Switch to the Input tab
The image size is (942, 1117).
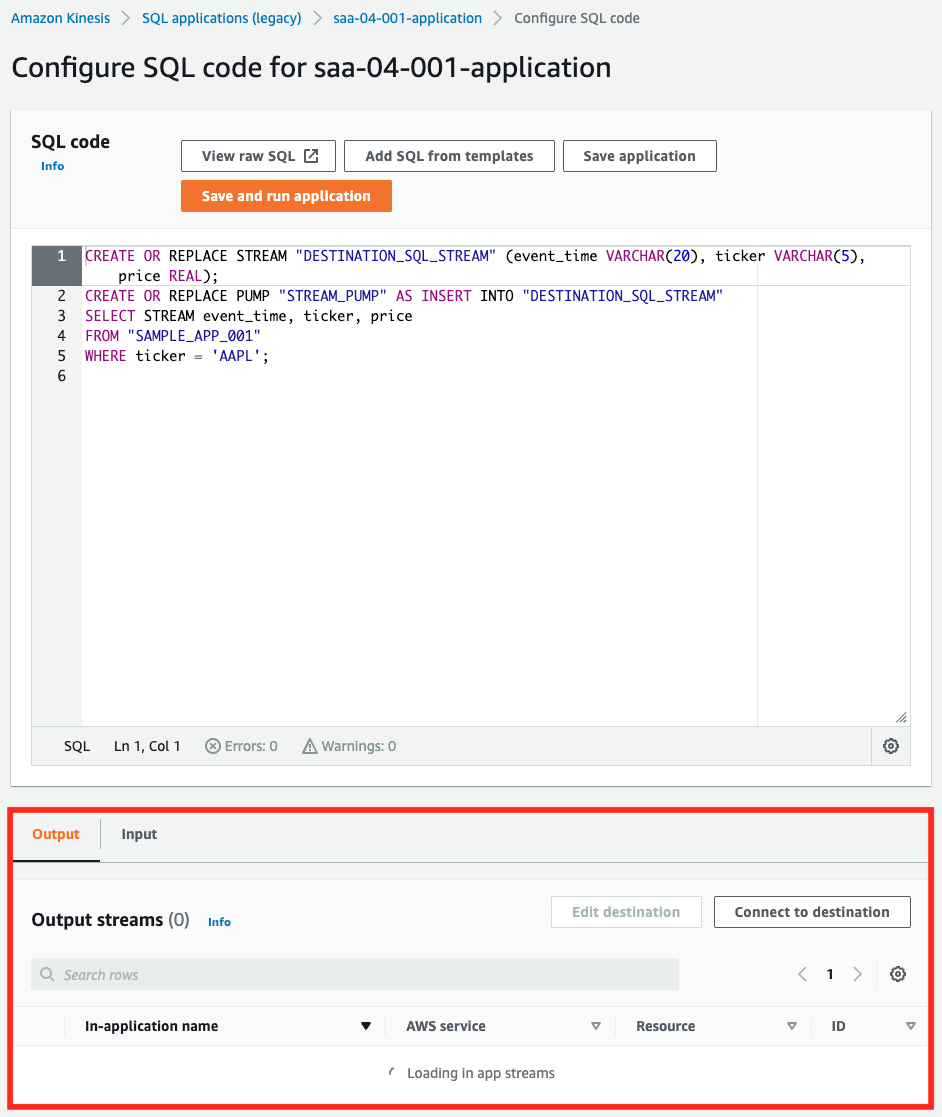tap(138, 833)
